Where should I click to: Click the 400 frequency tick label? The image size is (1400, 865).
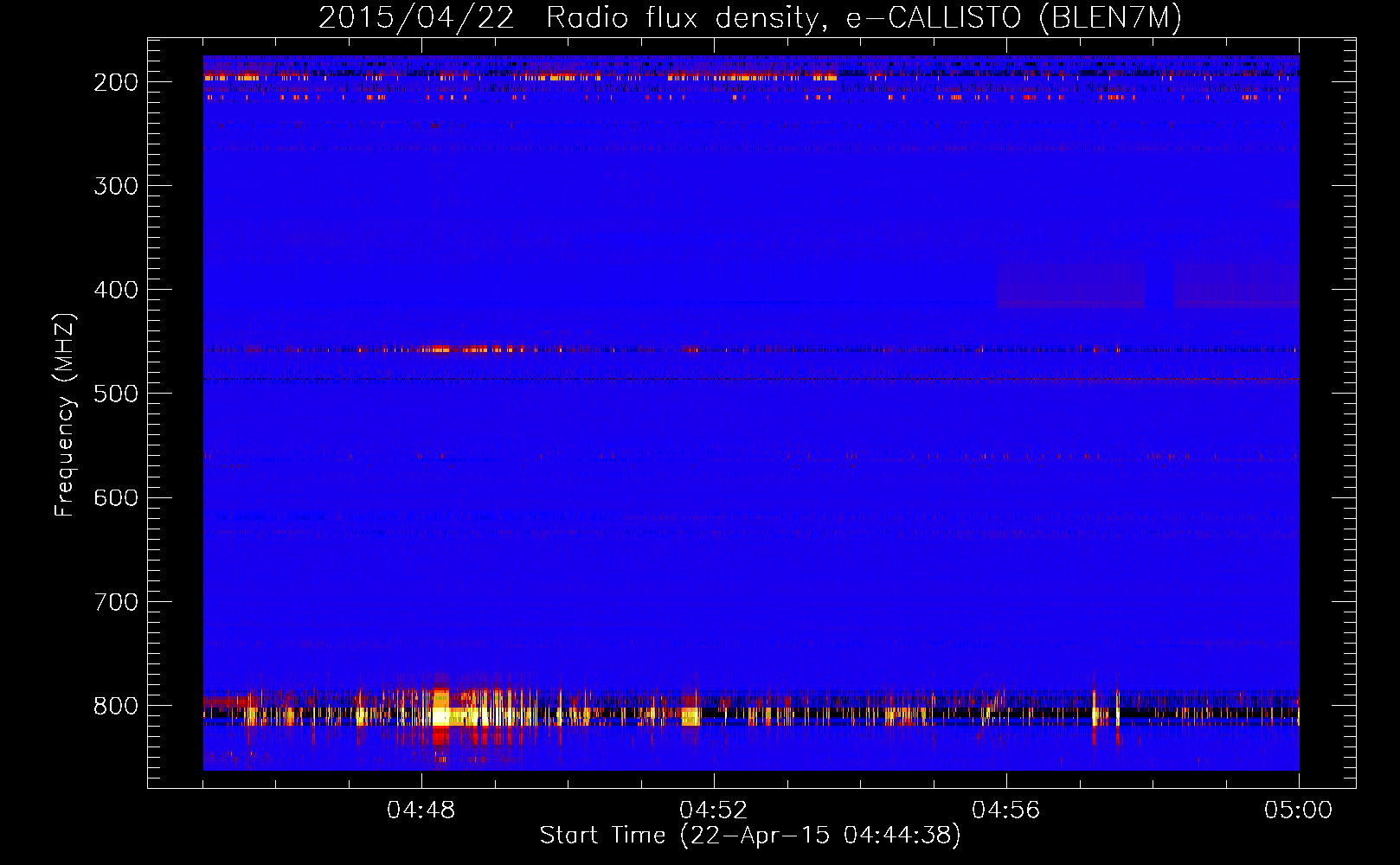pos(116,290)
